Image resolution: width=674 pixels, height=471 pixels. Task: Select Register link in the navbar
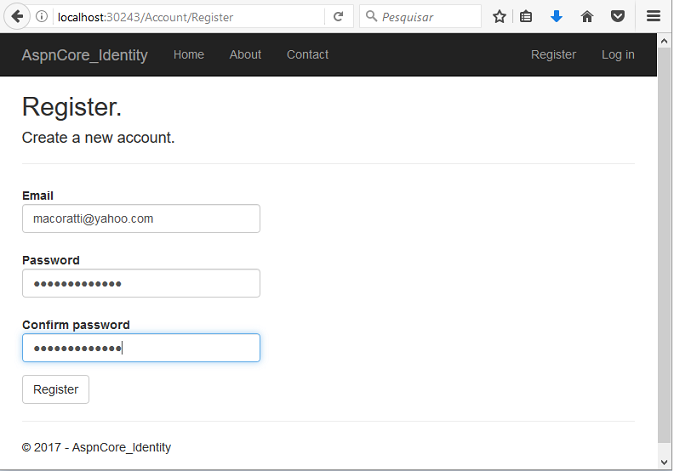click(x=553, y=55)
